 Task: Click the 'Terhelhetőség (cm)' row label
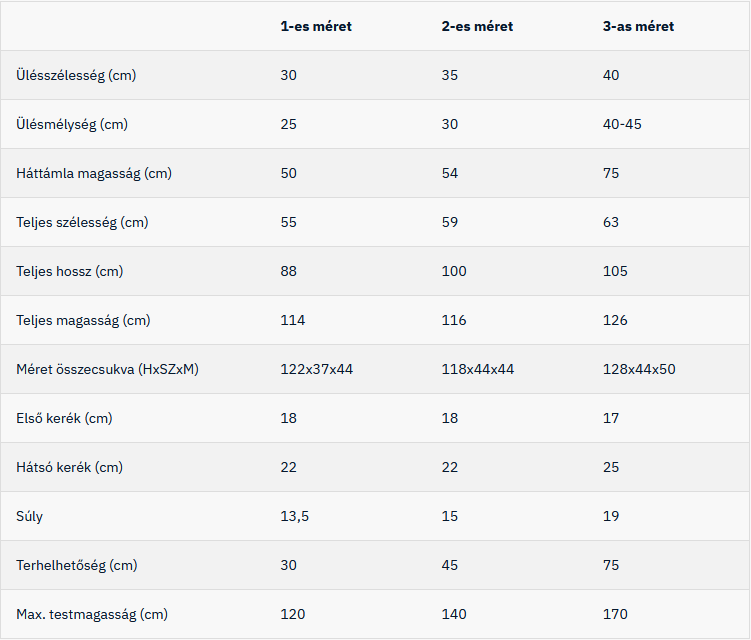pyautogui.click(x=77, y=565)
